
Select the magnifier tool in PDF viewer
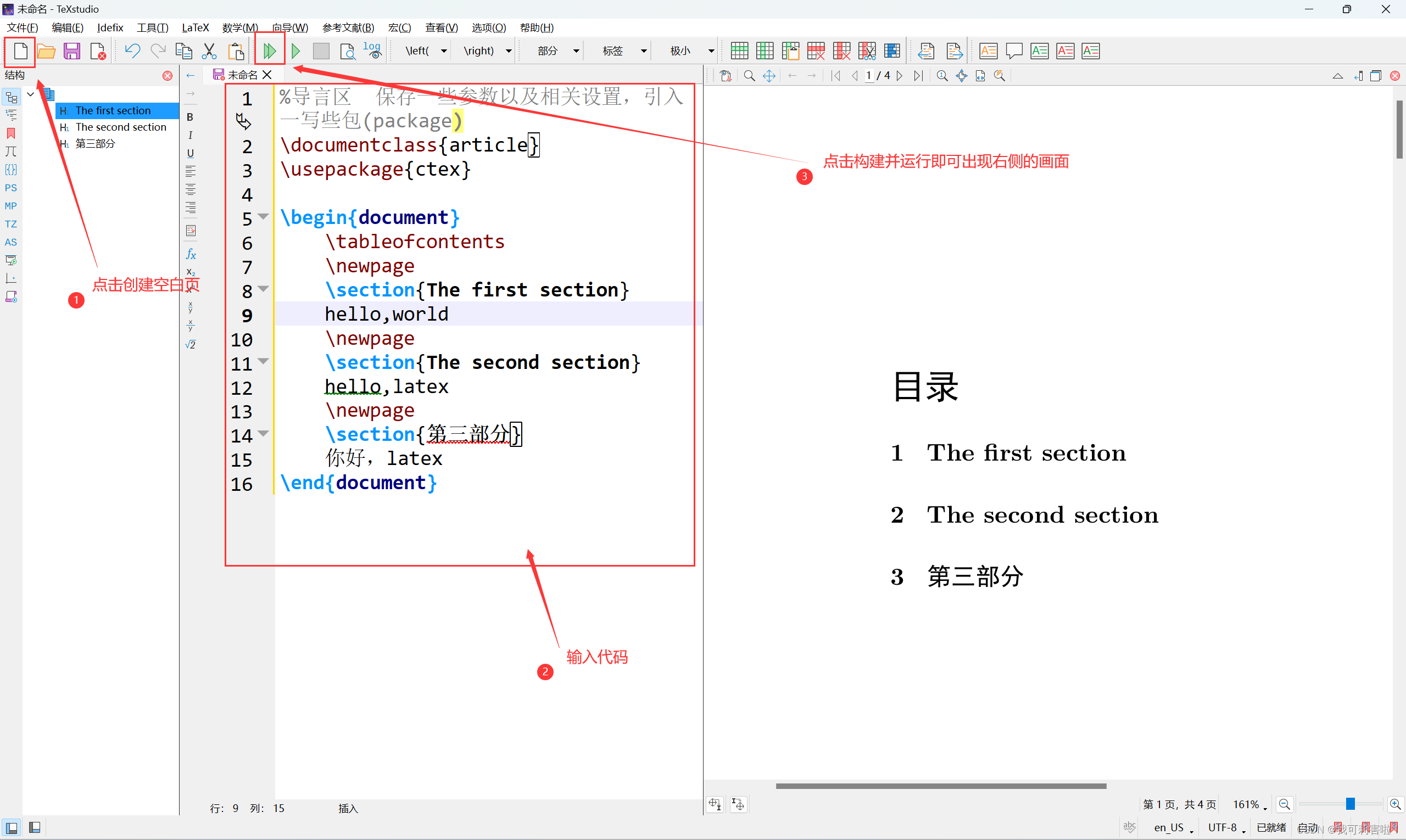[x=749, y=75]
